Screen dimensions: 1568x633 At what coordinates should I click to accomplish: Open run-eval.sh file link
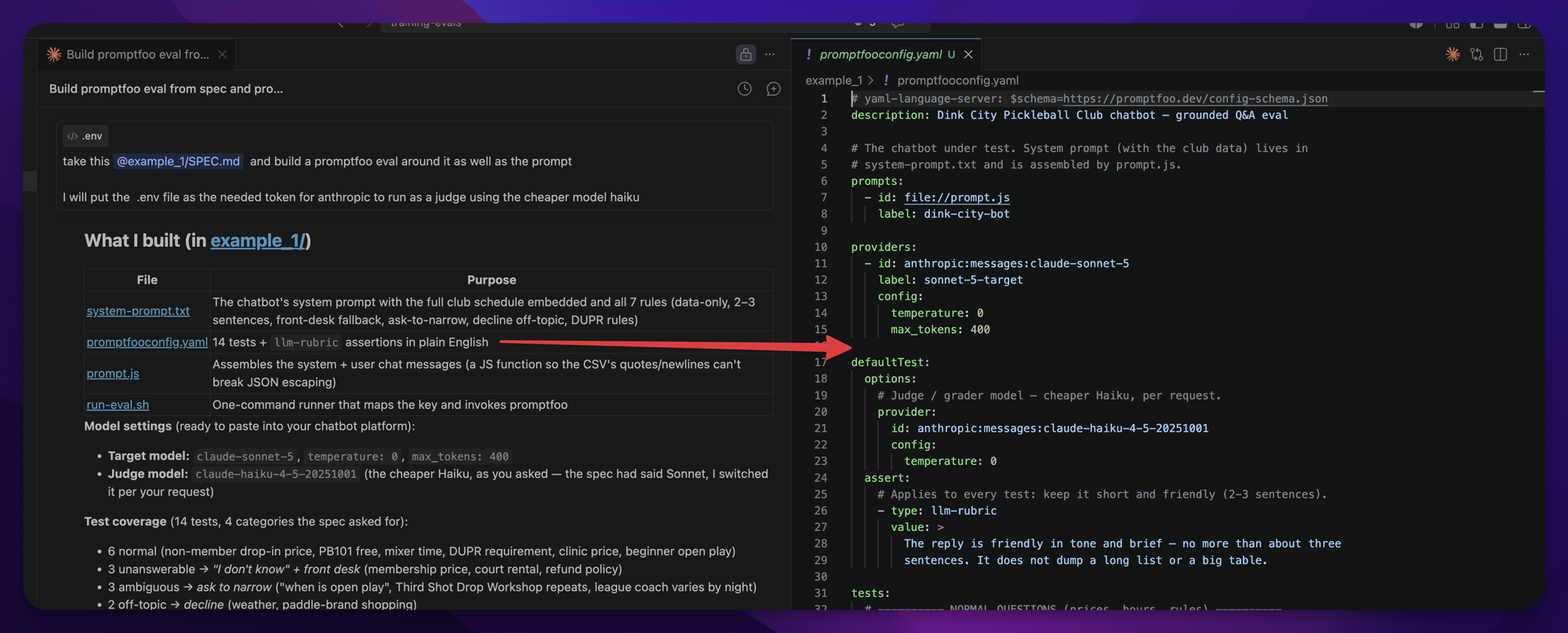(x=118, y=405)
